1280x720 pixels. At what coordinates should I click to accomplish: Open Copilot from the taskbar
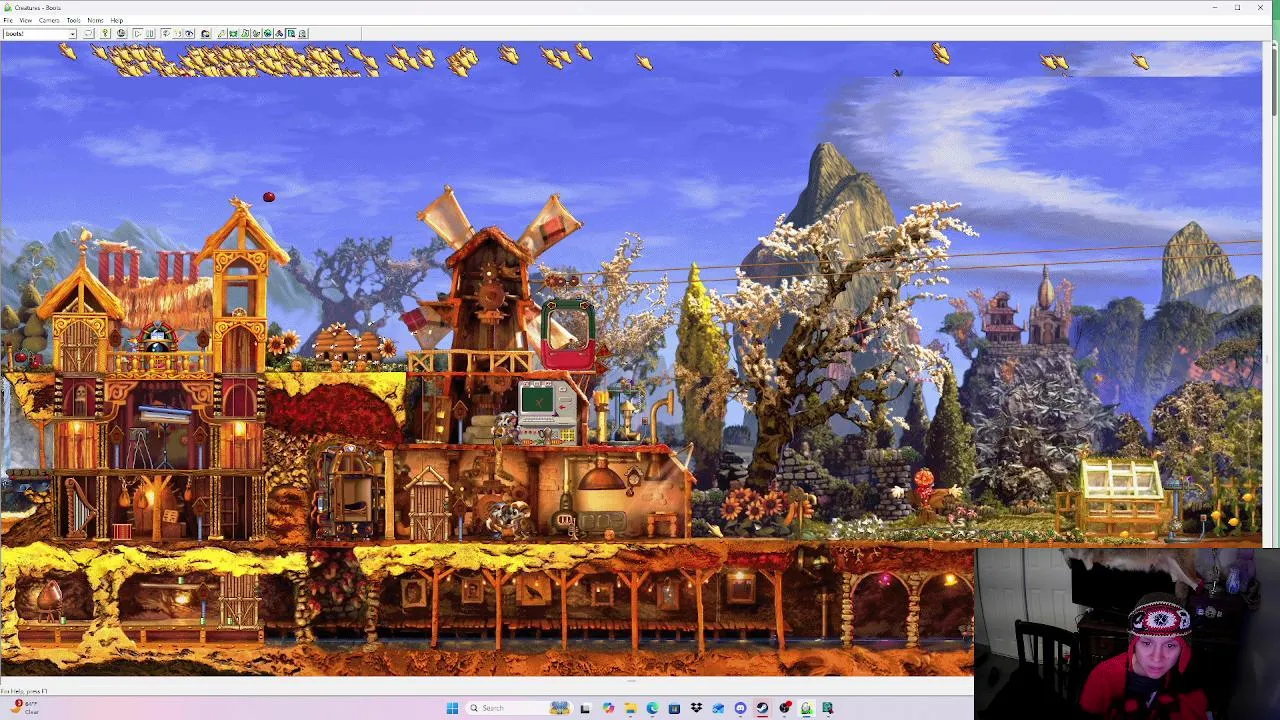point(608,708)
